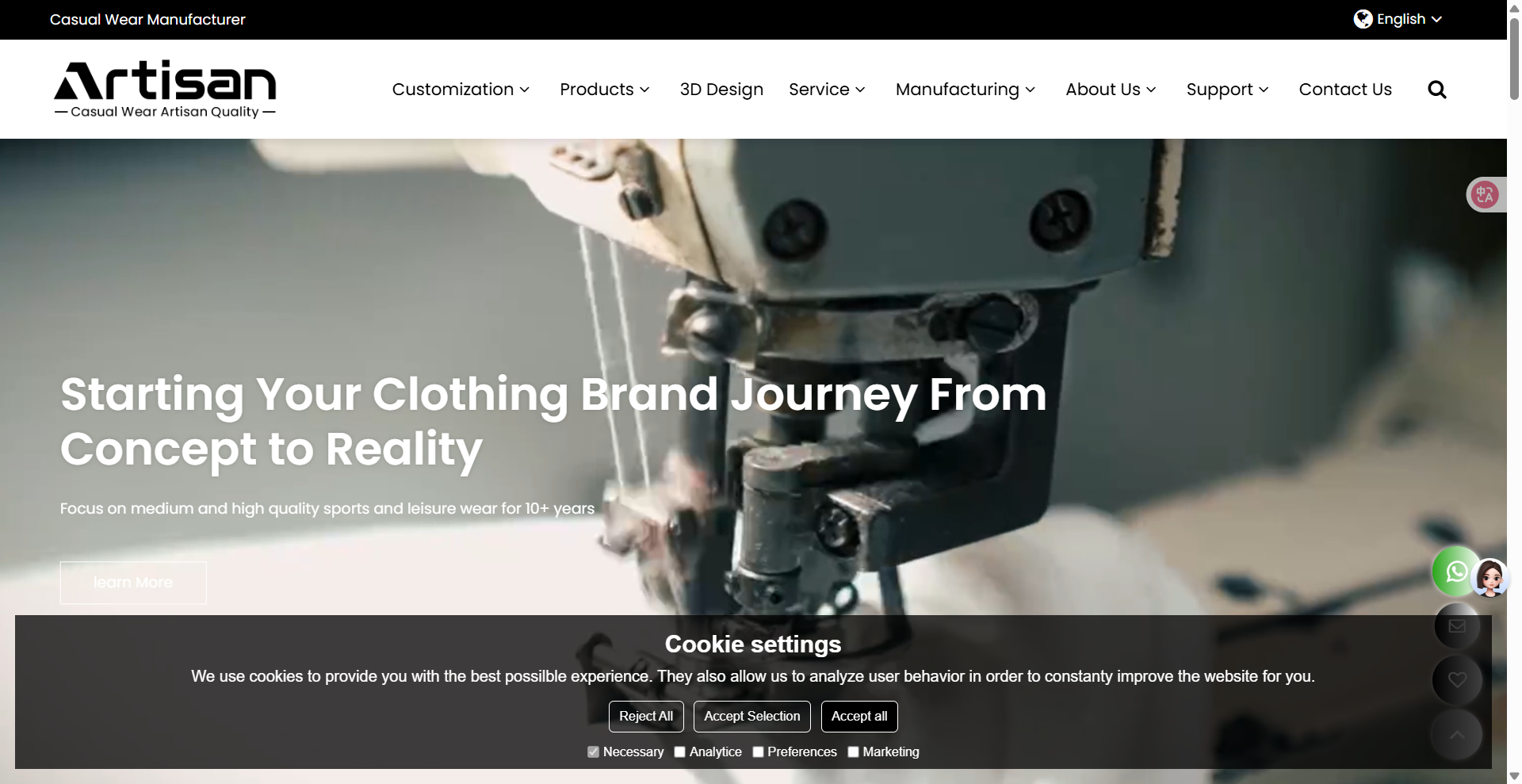Click the back-to-top arrow icon

(1457, 735)
